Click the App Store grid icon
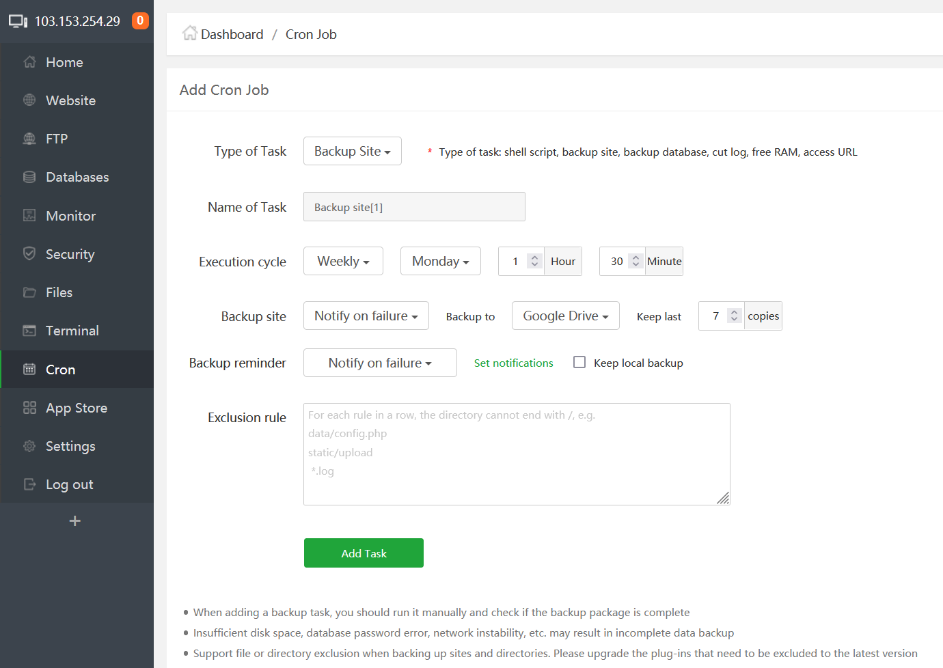943x668 pixels. point(29,408)
